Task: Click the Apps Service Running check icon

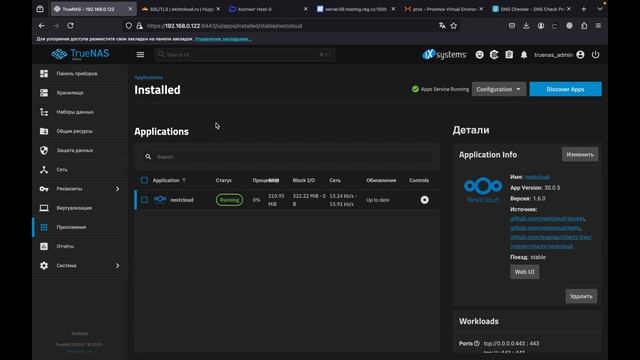Action: (415, 89)
